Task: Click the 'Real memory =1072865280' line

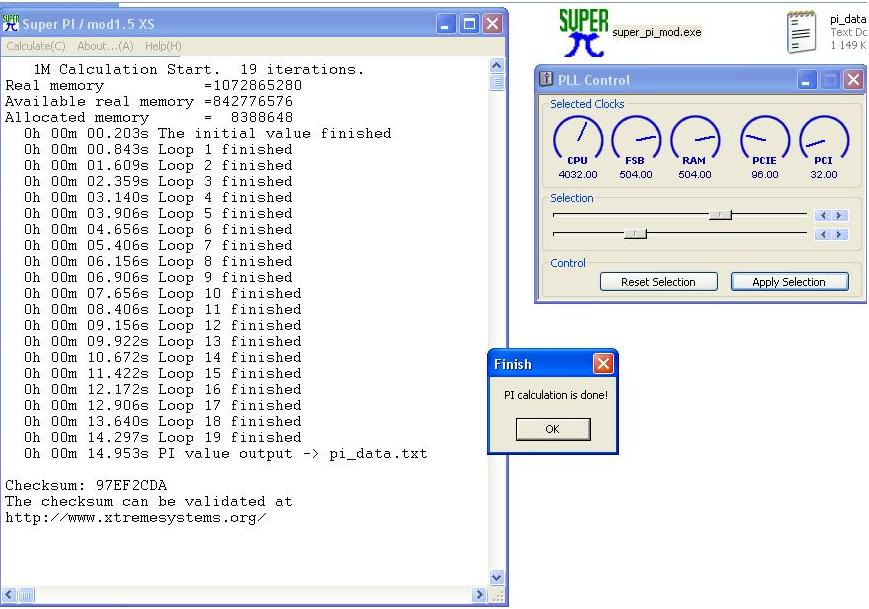Action: point(154,85)
